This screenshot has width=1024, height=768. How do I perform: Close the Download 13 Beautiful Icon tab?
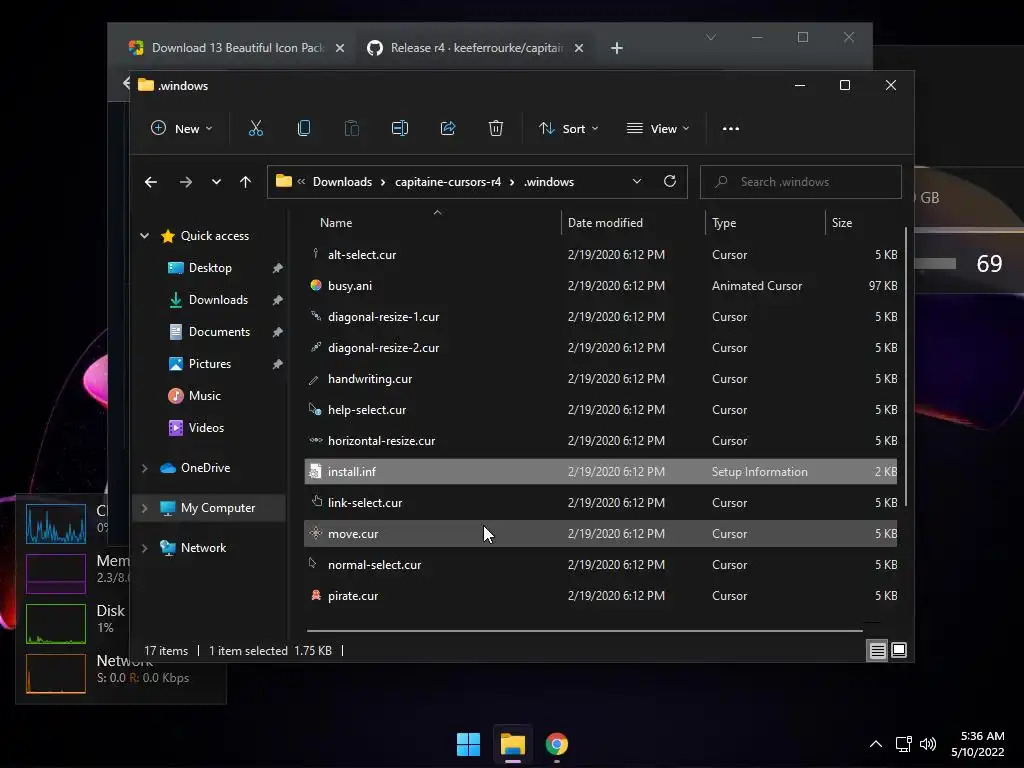pyautogui.click(x=340, y=48)
